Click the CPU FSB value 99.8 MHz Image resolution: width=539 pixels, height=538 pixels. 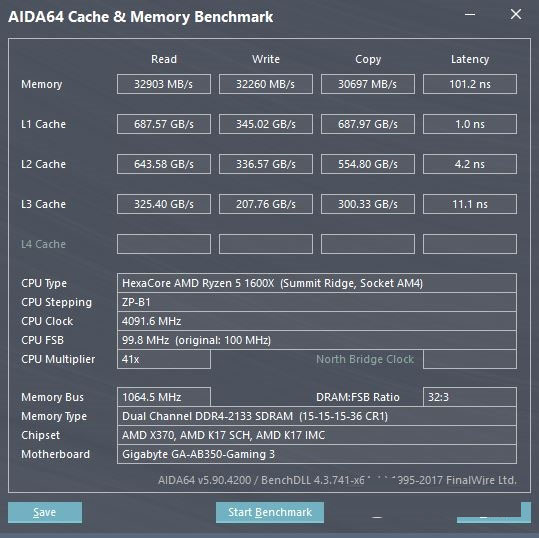coord(317,340)
